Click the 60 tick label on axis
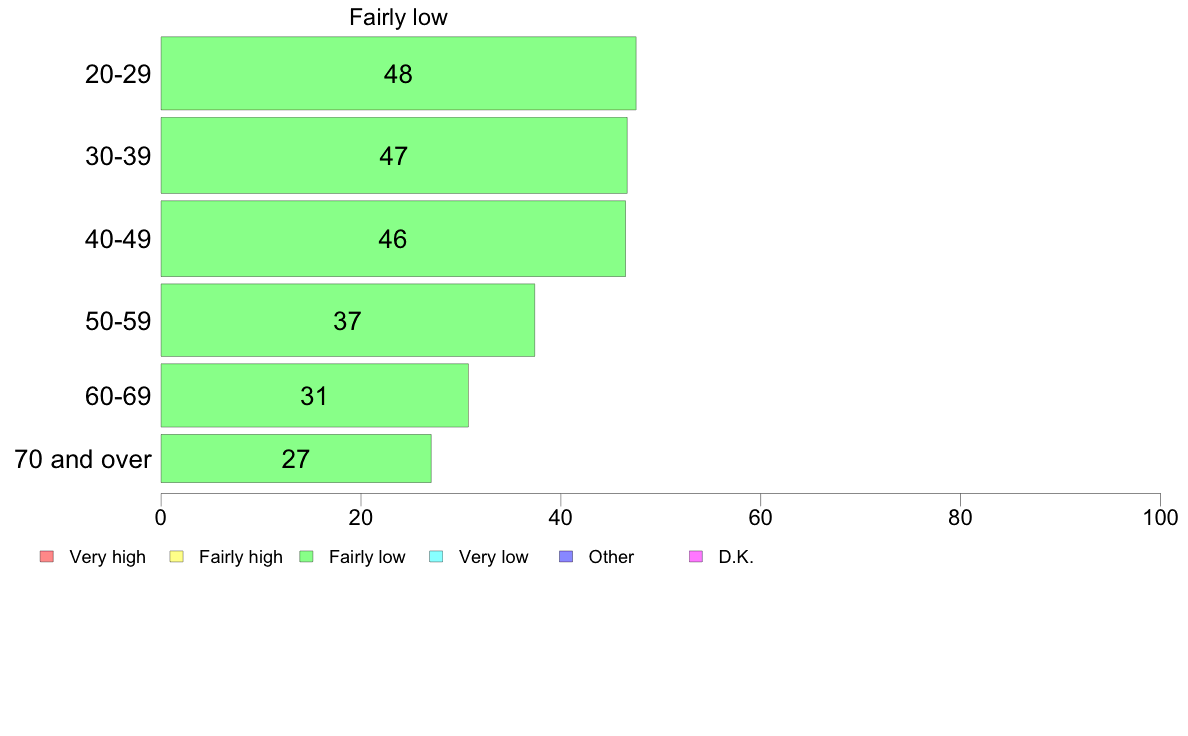The width and height of the screenshot is (1188, 736). pyautogui.click(x=760, y=518)
